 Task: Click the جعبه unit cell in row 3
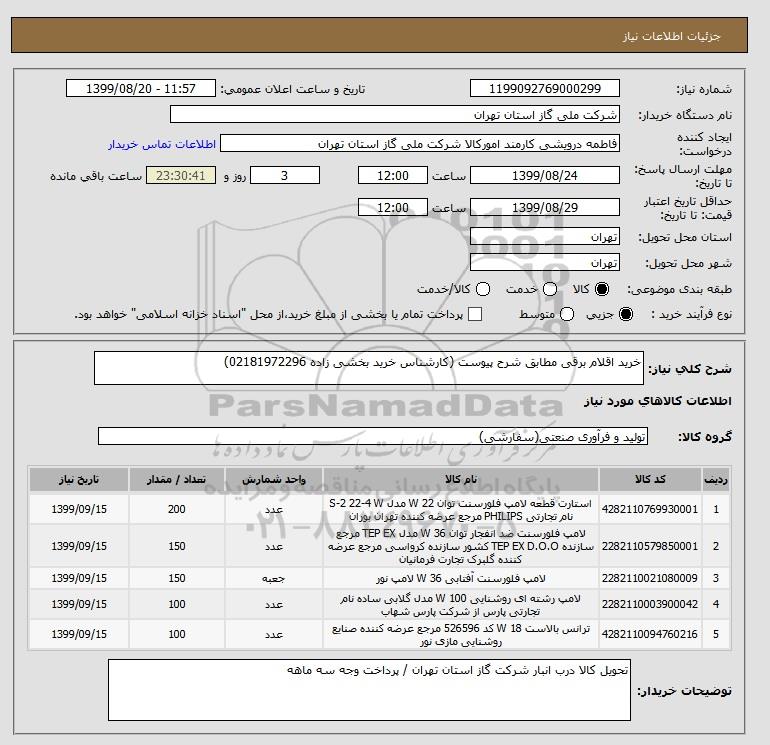click(x=274, y=579)
